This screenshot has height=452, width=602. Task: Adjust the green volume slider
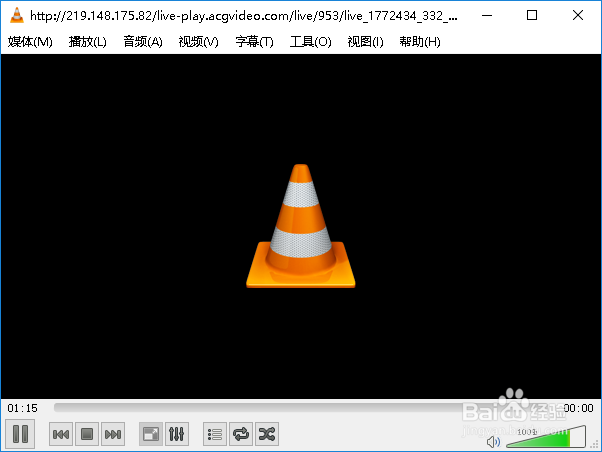(546, 437)
